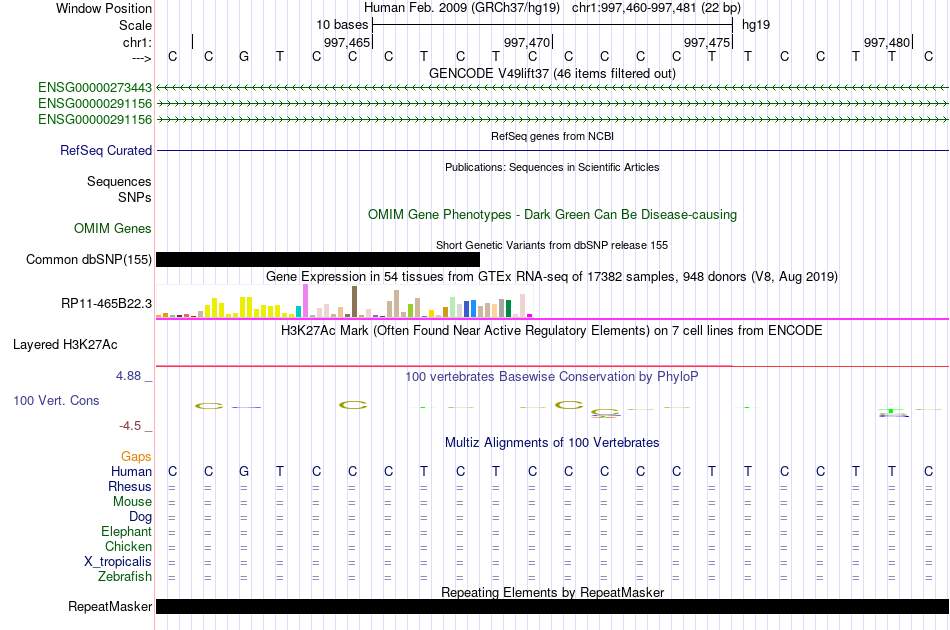Select the Human alignment row label
This screenshot has width=950, height=630.
point(131,471)
